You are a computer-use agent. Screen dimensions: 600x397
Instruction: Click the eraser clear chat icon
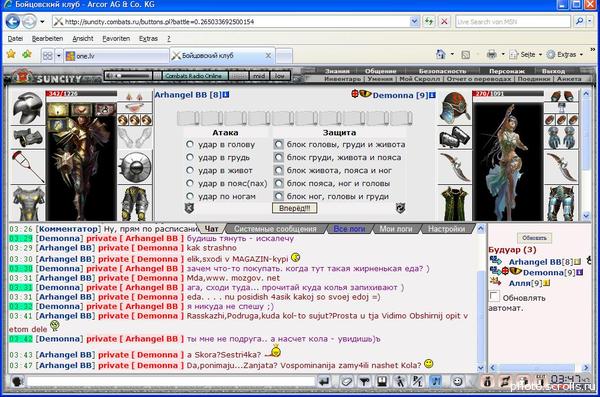pyautogui.click(x=346, y=381)
